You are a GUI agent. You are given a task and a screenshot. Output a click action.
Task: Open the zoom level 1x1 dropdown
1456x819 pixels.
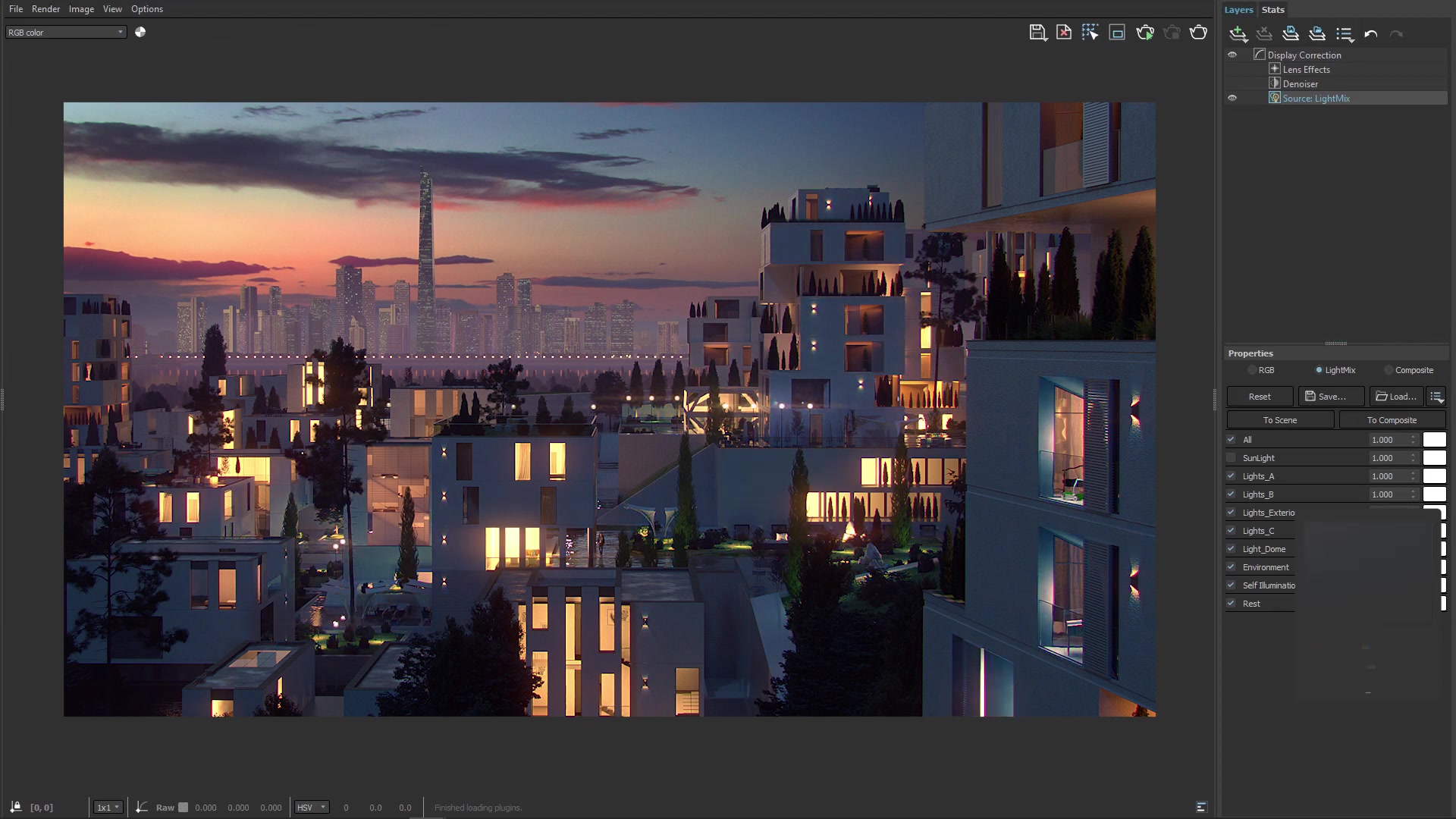coord(108,807)
